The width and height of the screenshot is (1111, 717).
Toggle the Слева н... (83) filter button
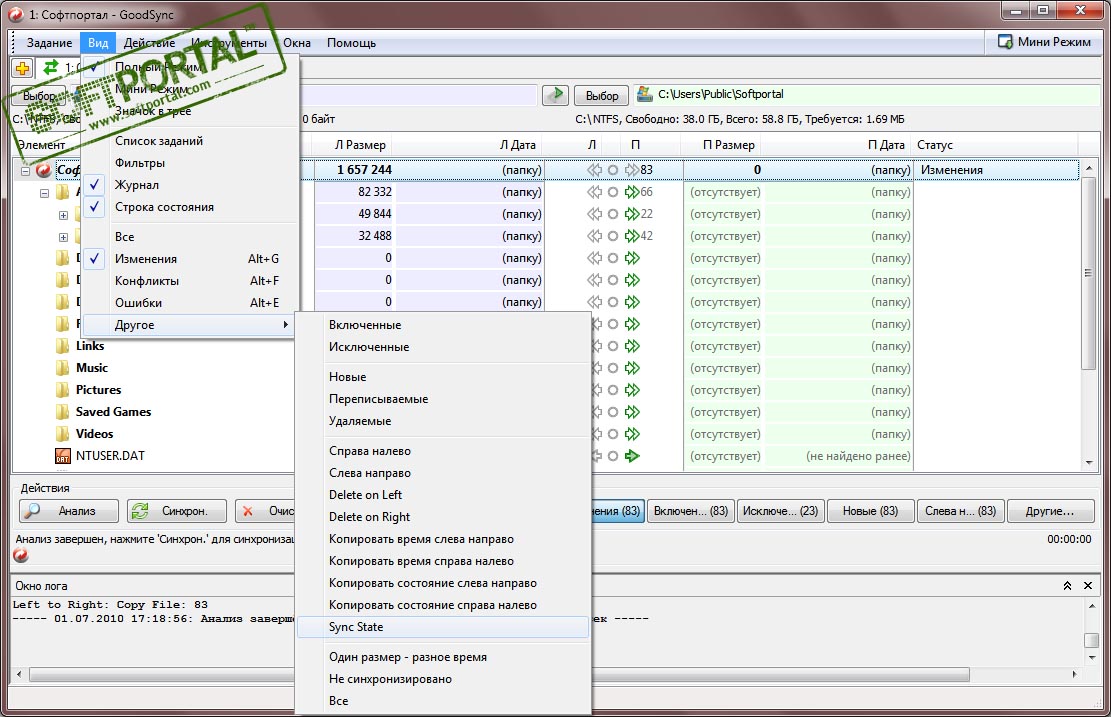click(960, 511)
